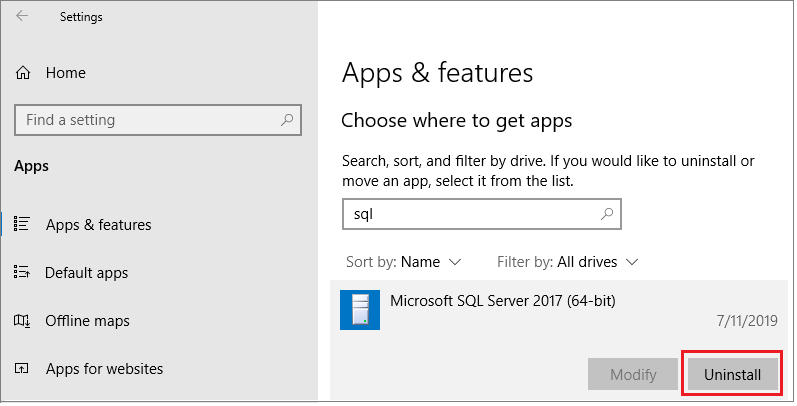Open the Home settings page

click(x=65, y=73)
